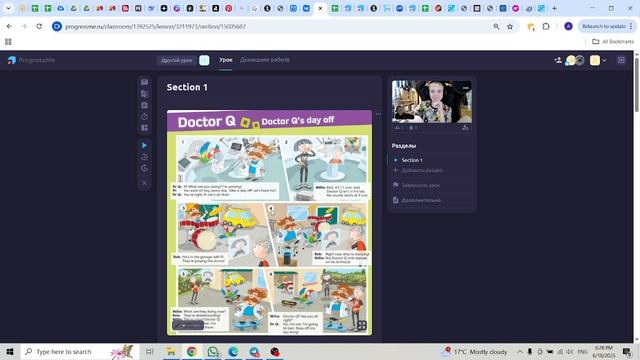
Task: Click the 'Другой урок' button
Action: [x=176, y=60]
